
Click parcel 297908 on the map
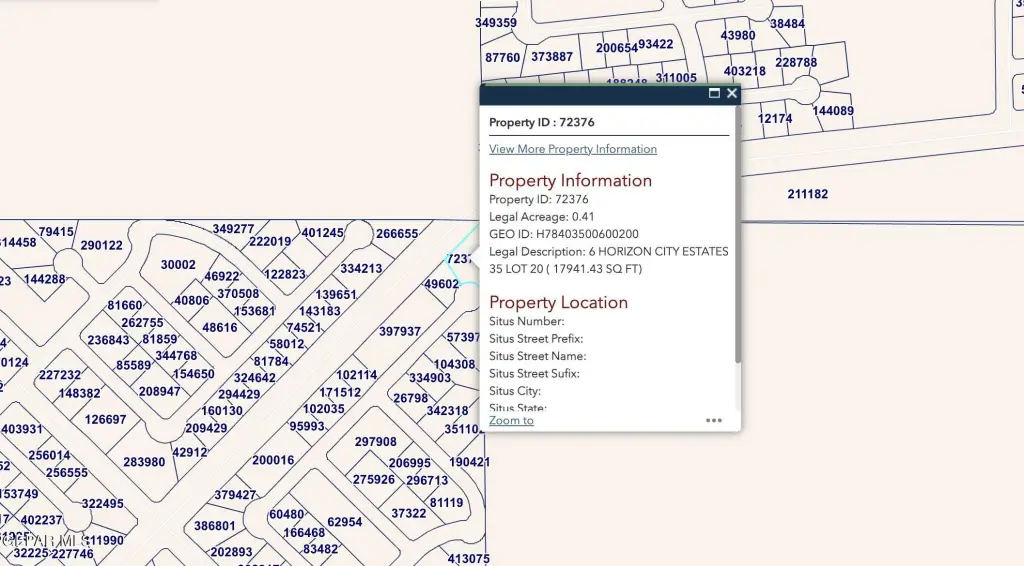(375, 442)
